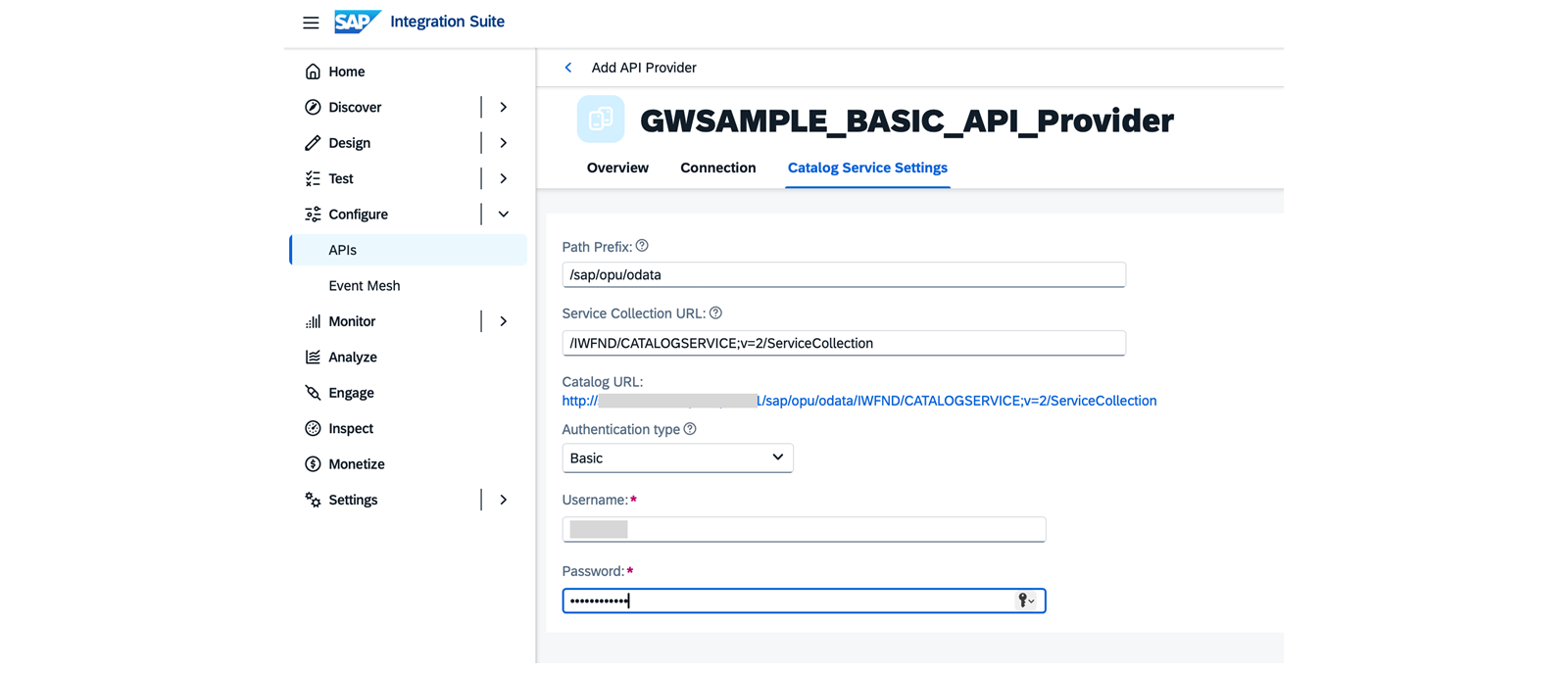
Task: Click the Design pencil icon
Action: point(313,143)
